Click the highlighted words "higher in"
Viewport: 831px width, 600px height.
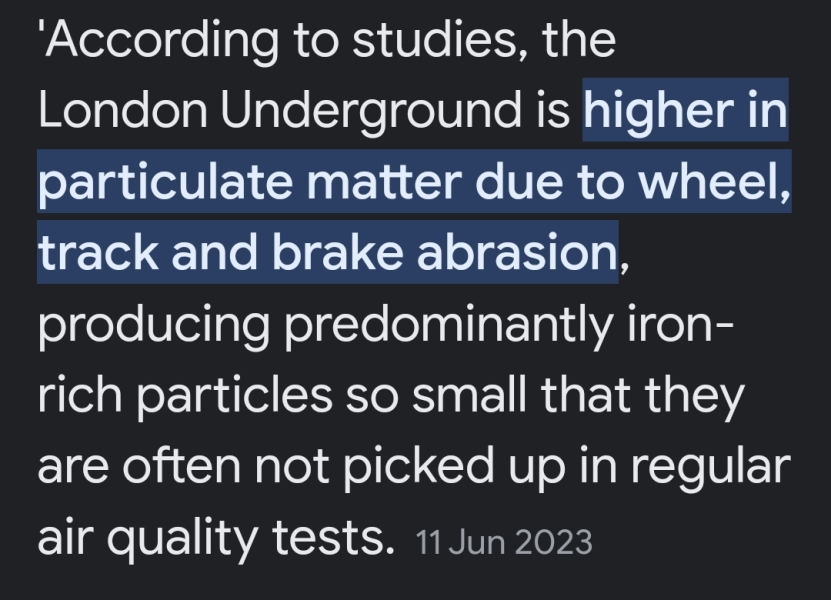click(x=685, y=112)
